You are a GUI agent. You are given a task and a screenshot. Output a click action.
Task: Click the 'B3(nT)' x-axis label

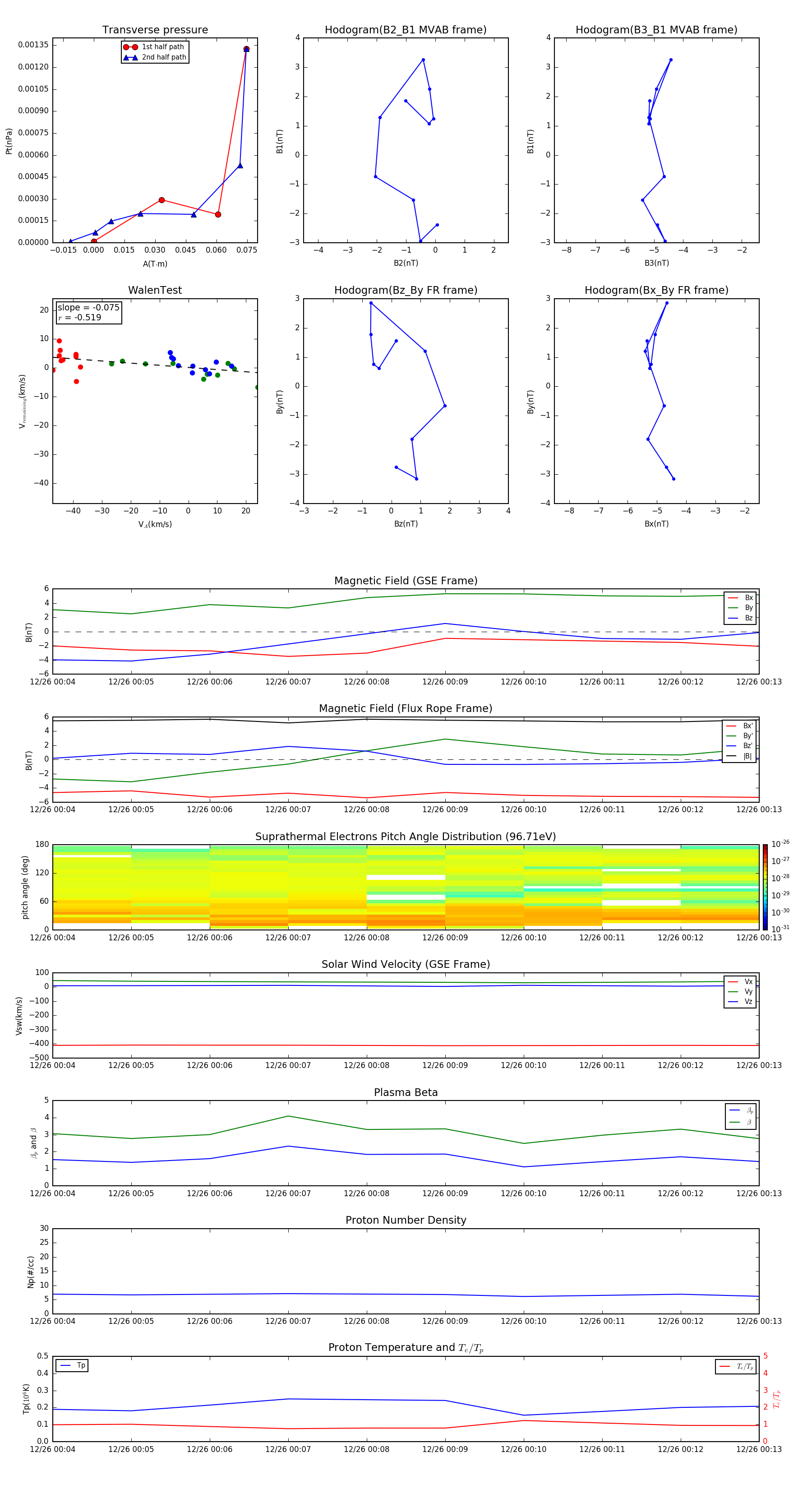656,263
